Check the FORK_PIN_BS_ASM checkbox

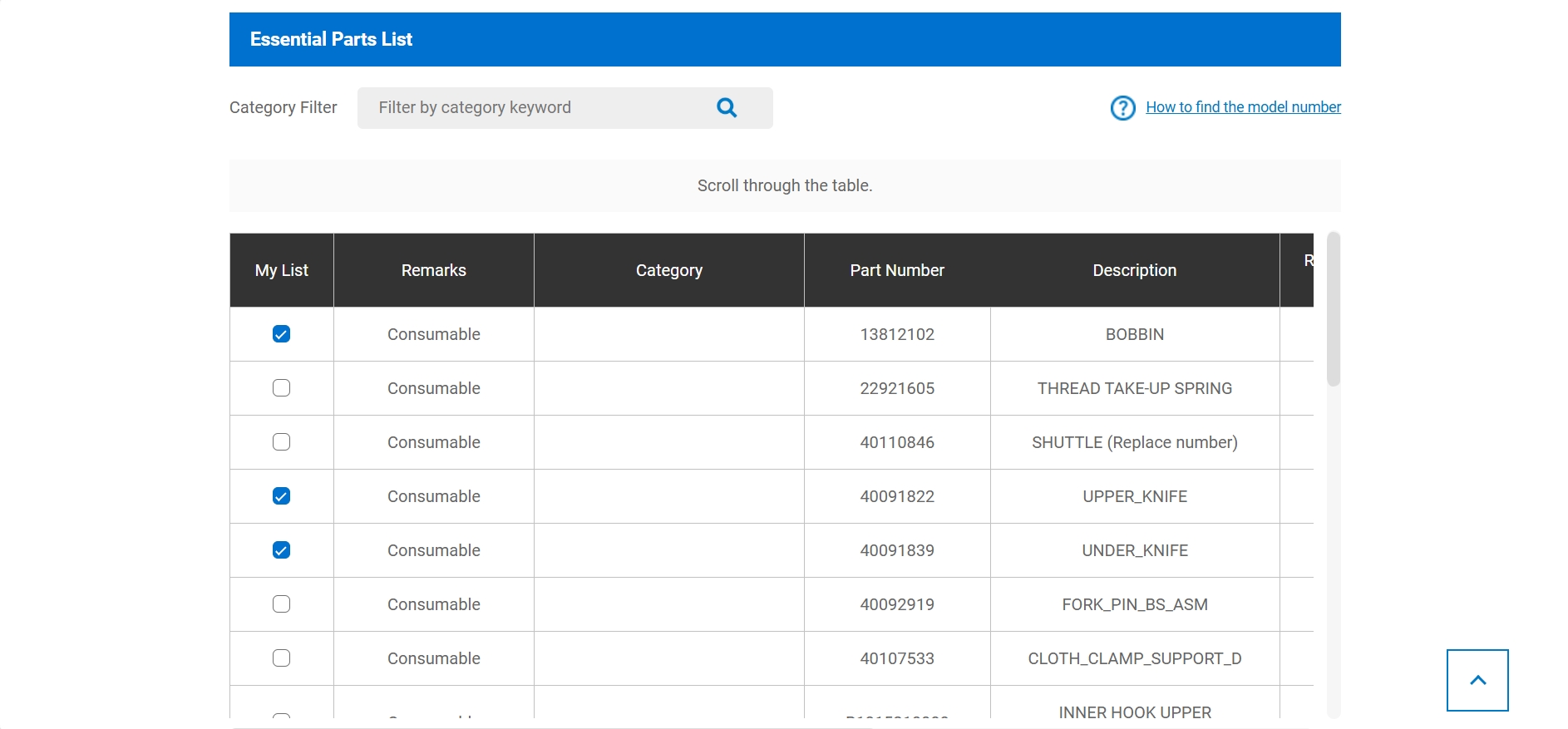click(282, 604)
